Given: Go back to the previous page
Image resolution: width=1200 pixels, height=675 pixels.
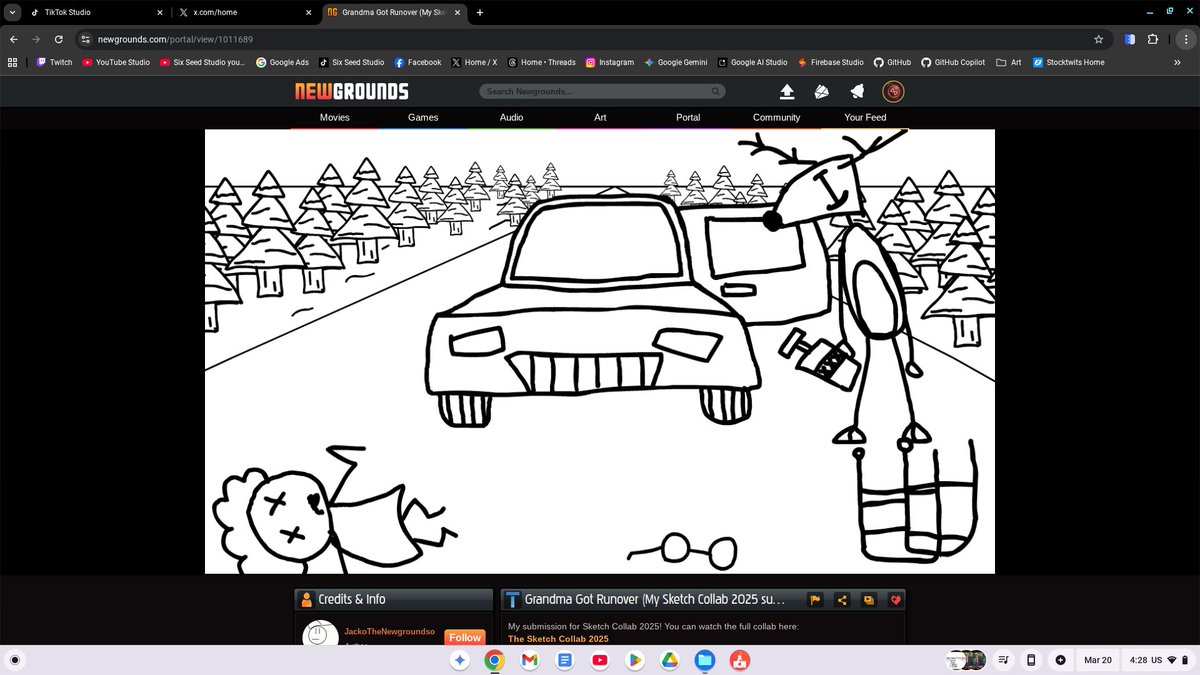Looking at the screenshot, I should pos(13,39).
